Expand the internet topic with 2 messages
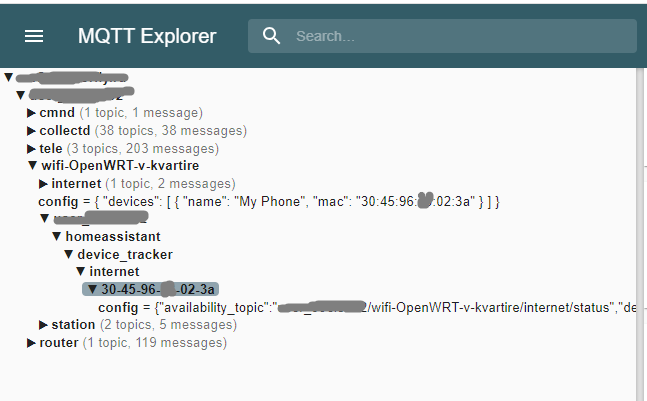Viewport: 647px width, 401px height. pos(43,184)
